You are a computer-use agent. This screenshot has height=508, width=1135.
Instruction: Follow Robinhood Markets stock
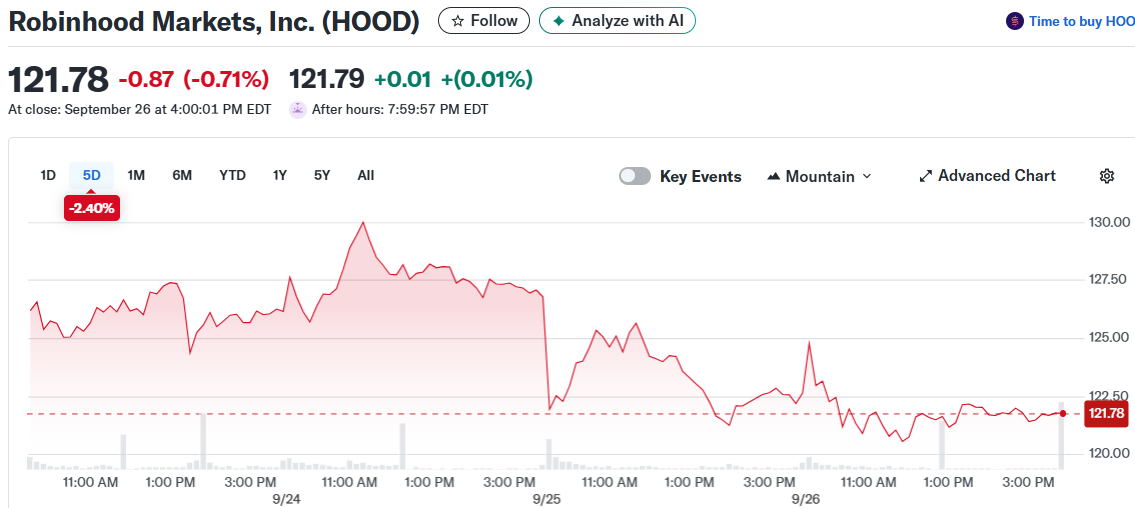pyautogui.click(x=484, y=21)
